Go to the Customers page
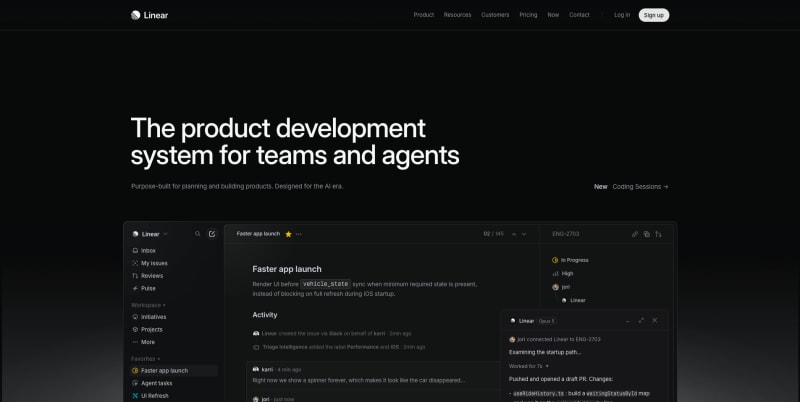The image size is (800, 402). click(x=495, y=15)
